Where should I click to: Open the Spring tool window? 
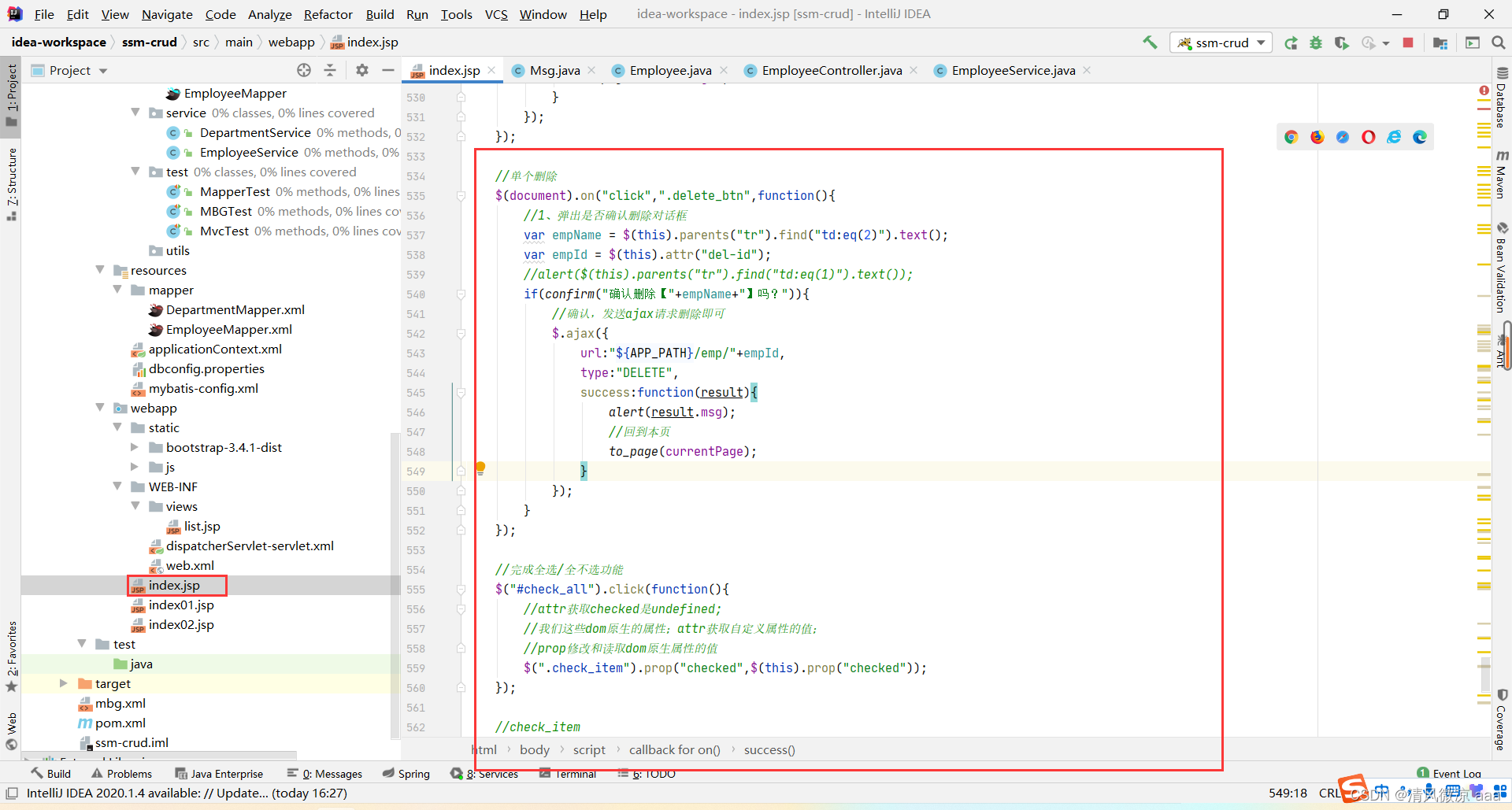pos(406,774)
